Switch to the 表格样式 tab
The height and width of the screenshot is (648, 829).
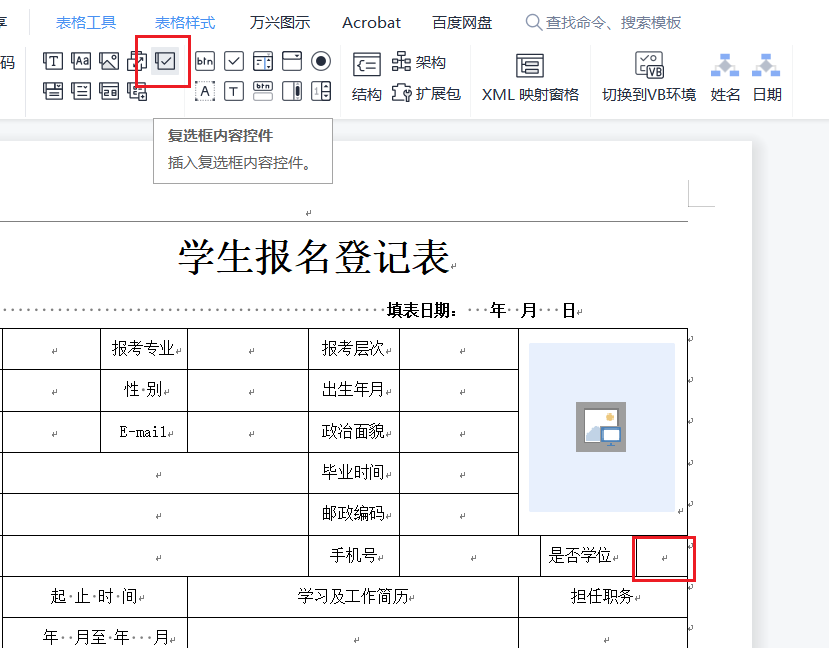point(185,22)
